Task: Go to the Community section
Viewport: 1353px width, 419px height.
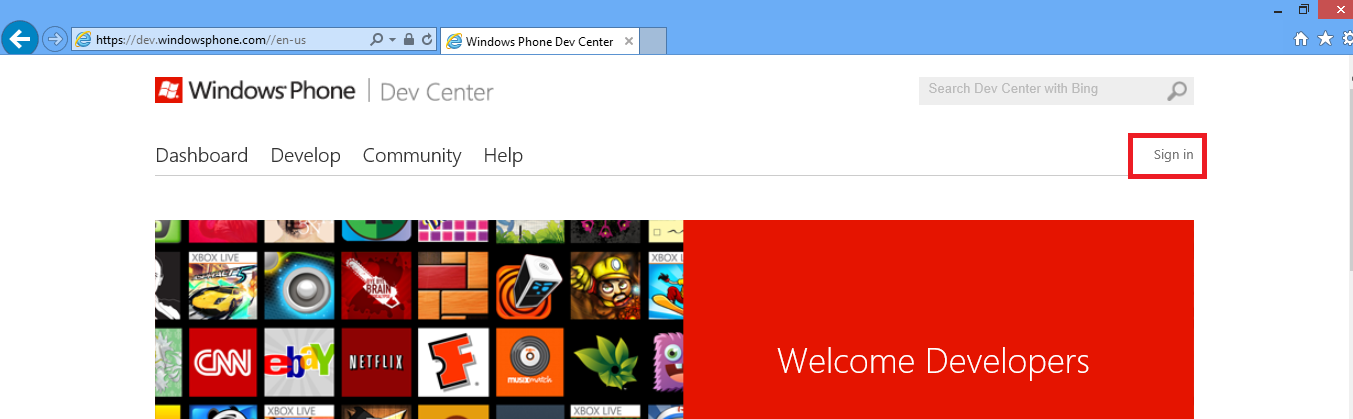Action: [411, 155]
